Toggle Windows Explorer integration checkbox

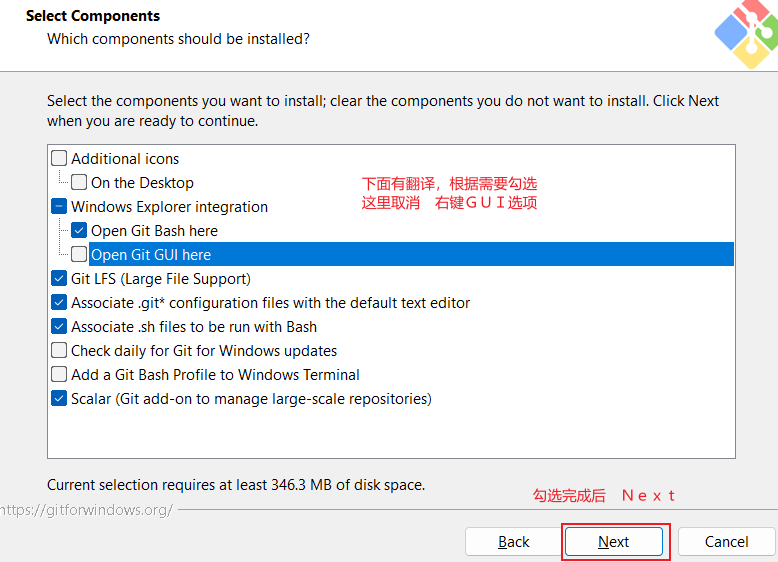59,207
